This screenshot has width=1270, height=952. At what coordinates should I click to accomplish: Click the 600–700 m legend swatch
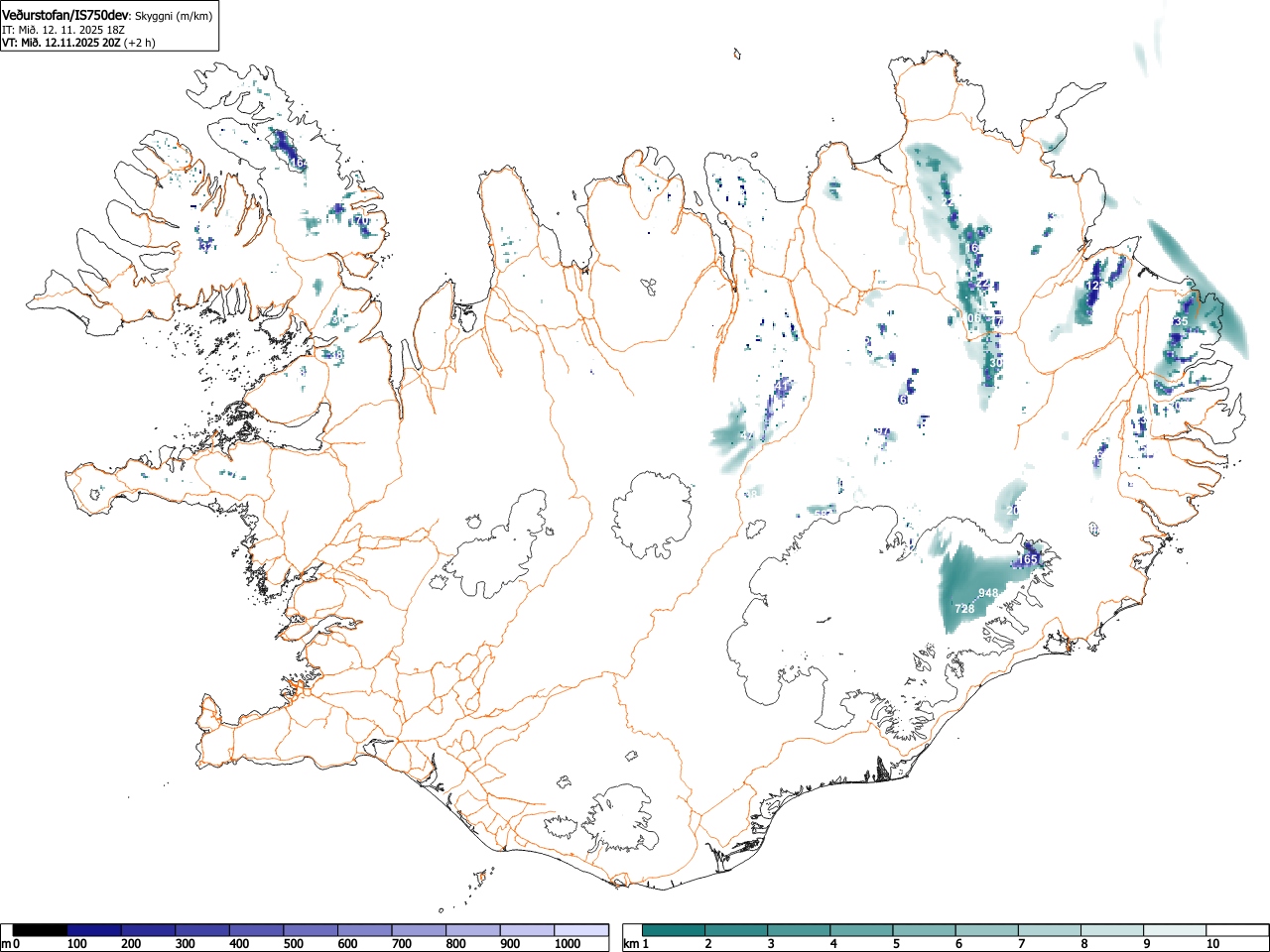tap(364, 930)
